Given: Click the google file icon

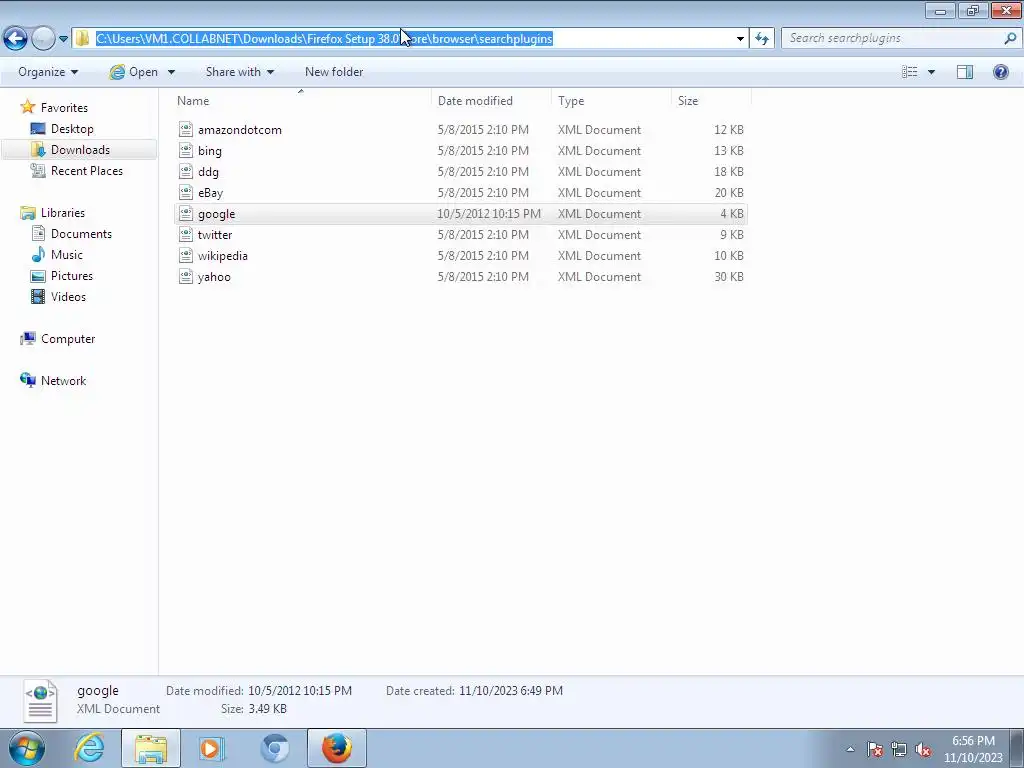Looking at the screenshot, I should 186,214.
